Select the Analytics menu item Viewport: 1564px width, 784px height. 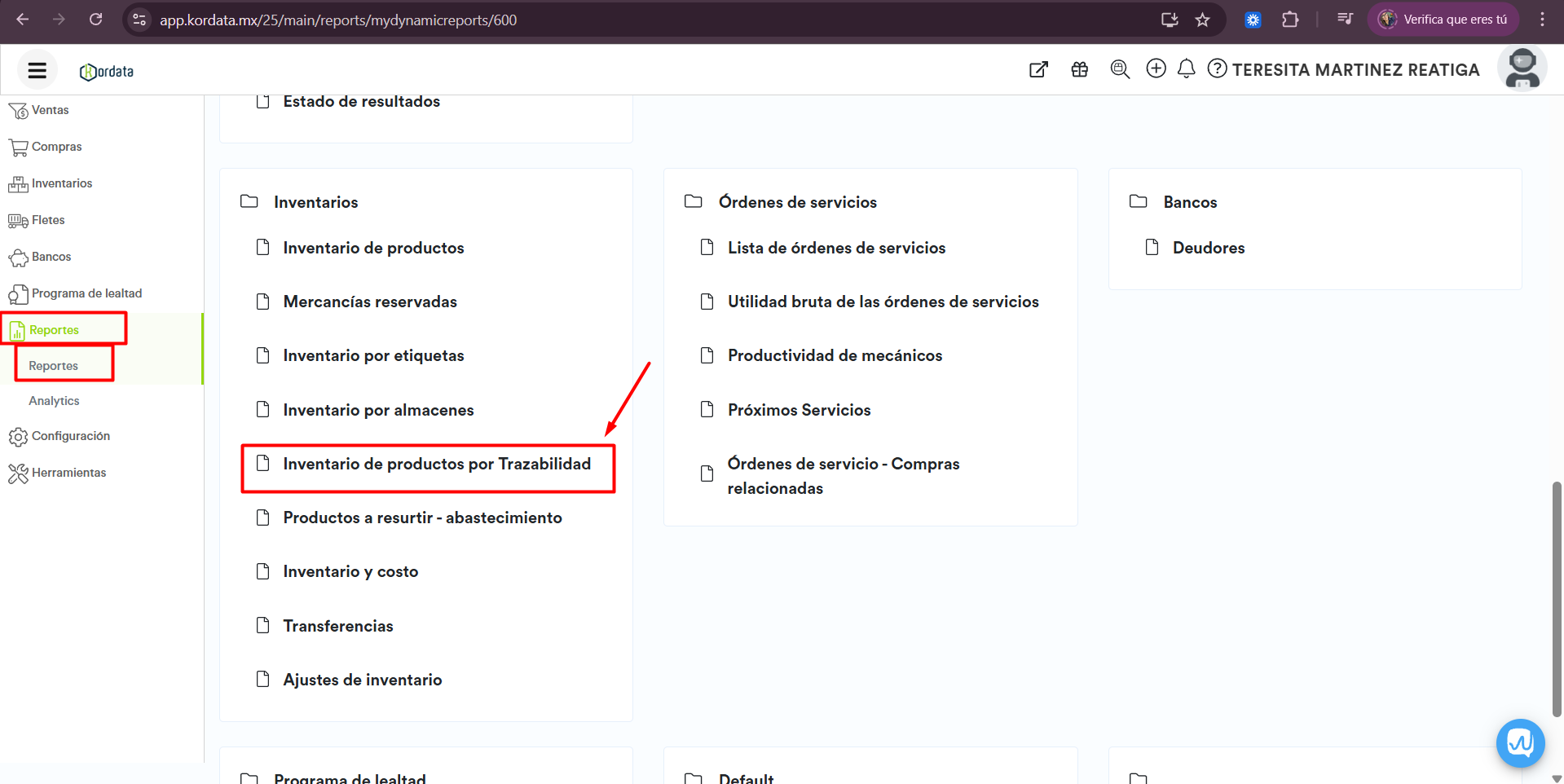(52, 400)
